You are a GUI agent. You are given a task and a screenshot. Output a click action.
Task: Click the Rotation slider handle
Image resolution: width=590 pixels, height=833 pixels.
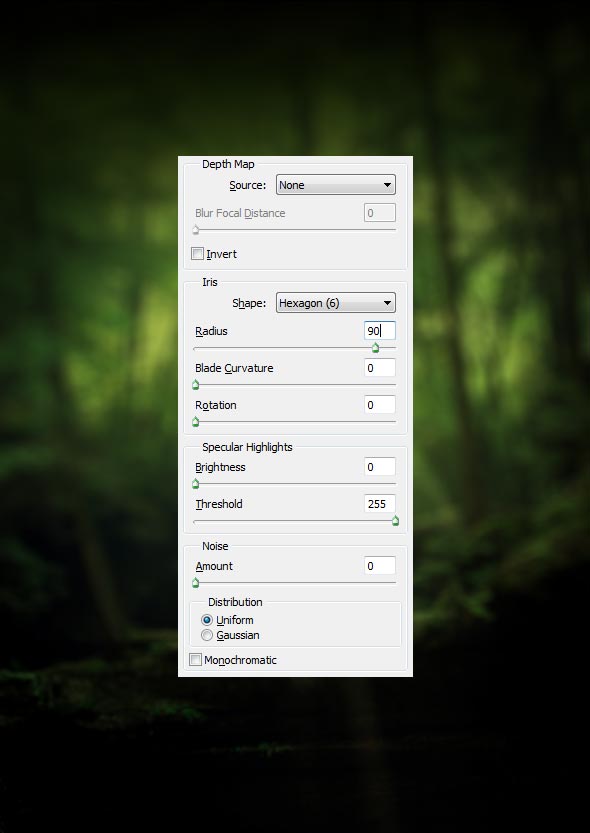(195, 422)
